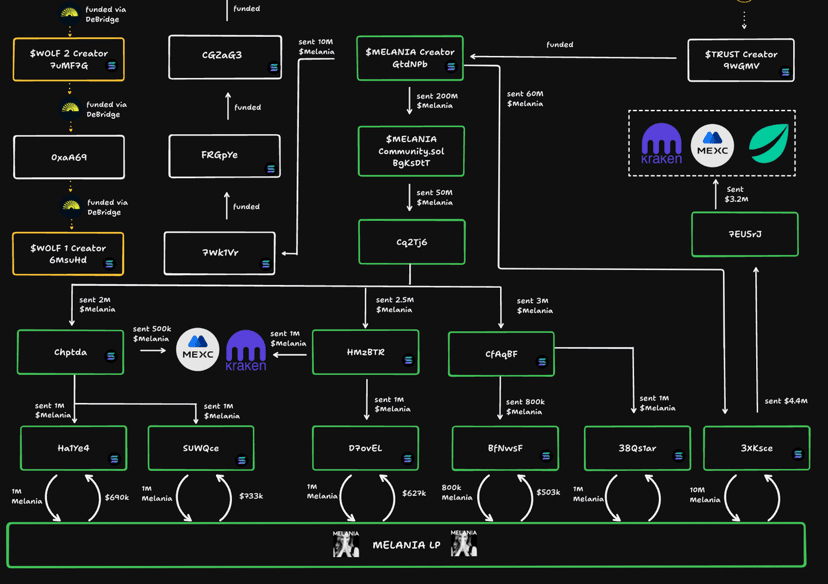Viewport: 828px width, 584px height.
Task: Select the Cq2Tj6 wallet node
Action: click(x=412, y=242)
